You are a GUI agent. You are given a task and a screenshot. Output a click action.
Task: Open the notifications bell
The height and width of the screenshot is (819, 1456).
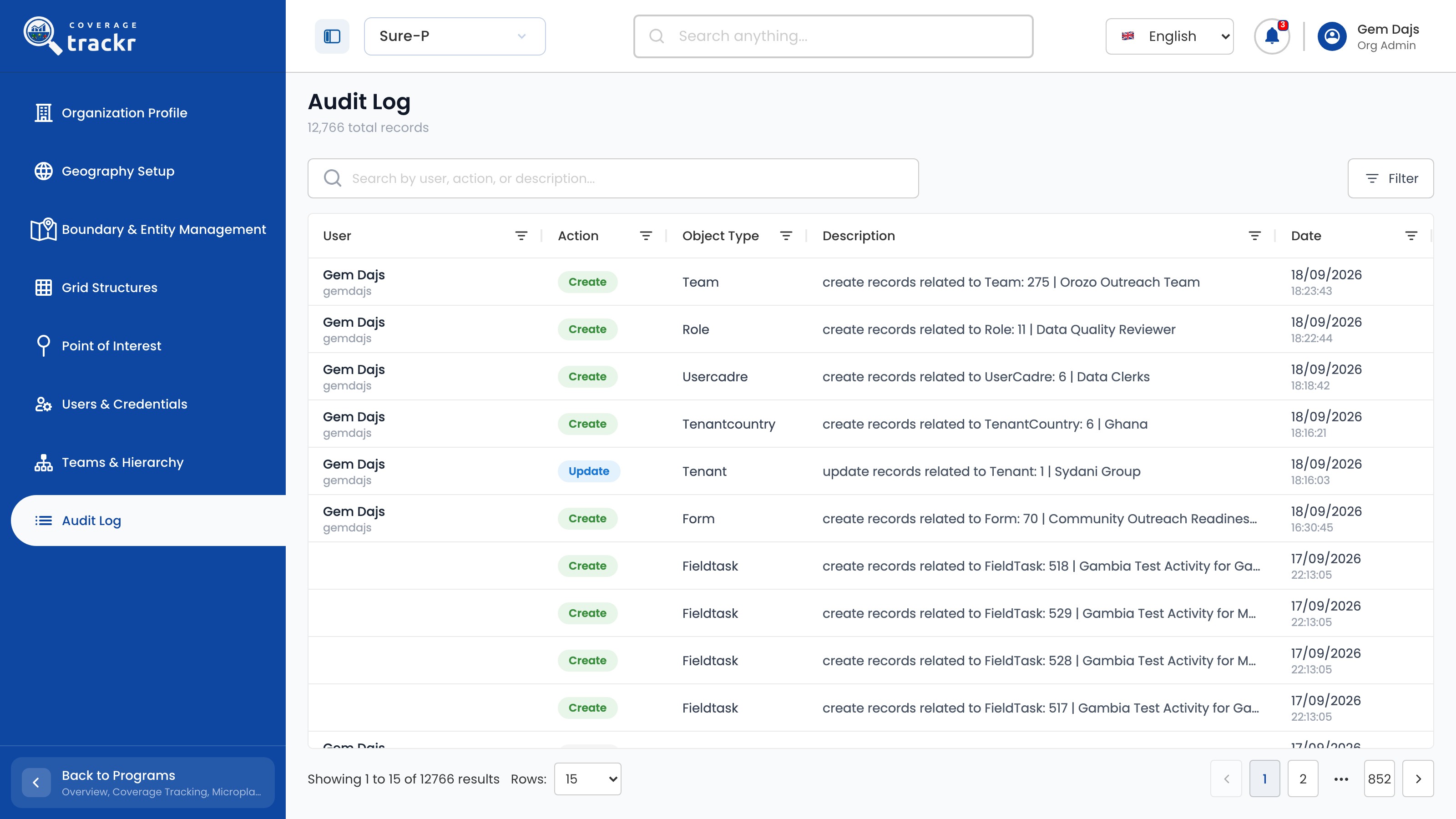click(x=1272, y=36)
